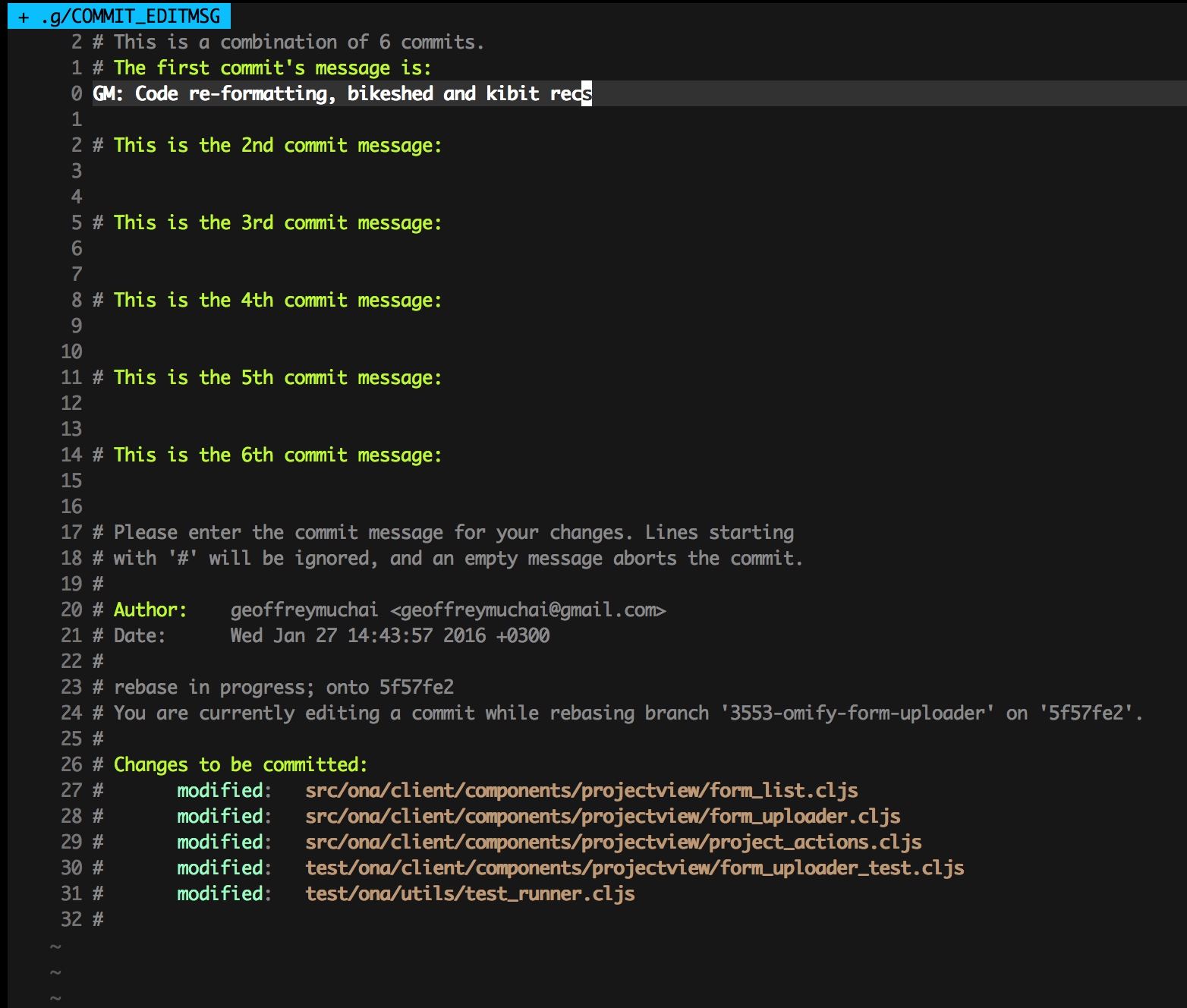Click the file path form_uploader_test.cljs
This screenshot has width=1187, height=1008.
pos(634,868)
